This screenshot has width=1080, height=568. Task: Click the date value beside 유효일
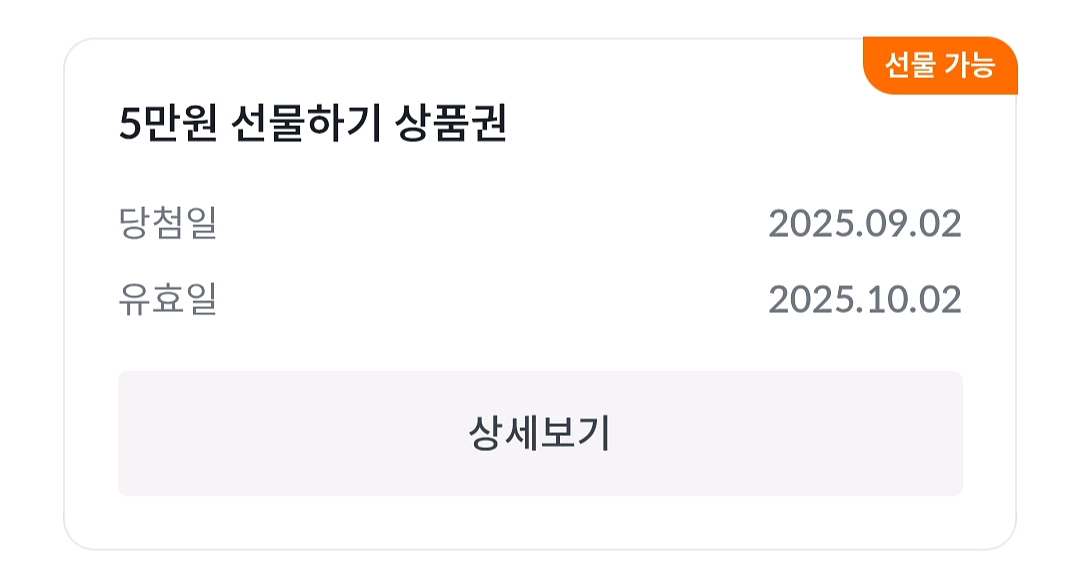tap(864, 299)
